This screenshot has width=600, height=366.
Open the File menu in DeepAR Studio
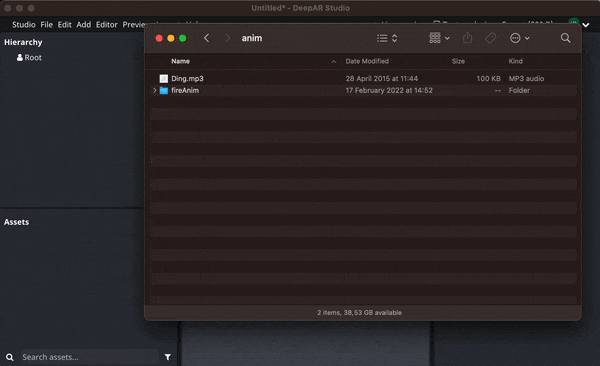point(46,25)
